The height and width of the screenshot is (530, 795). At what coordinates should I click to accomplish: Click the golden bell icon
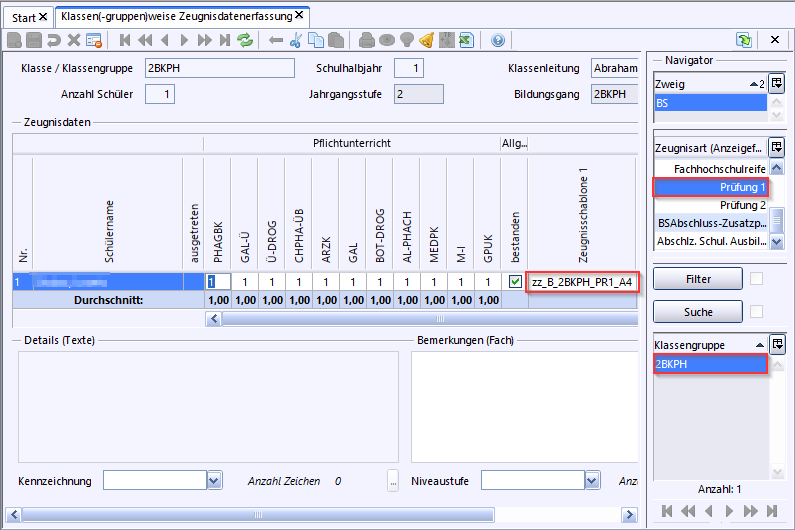(x=427, y=40)
